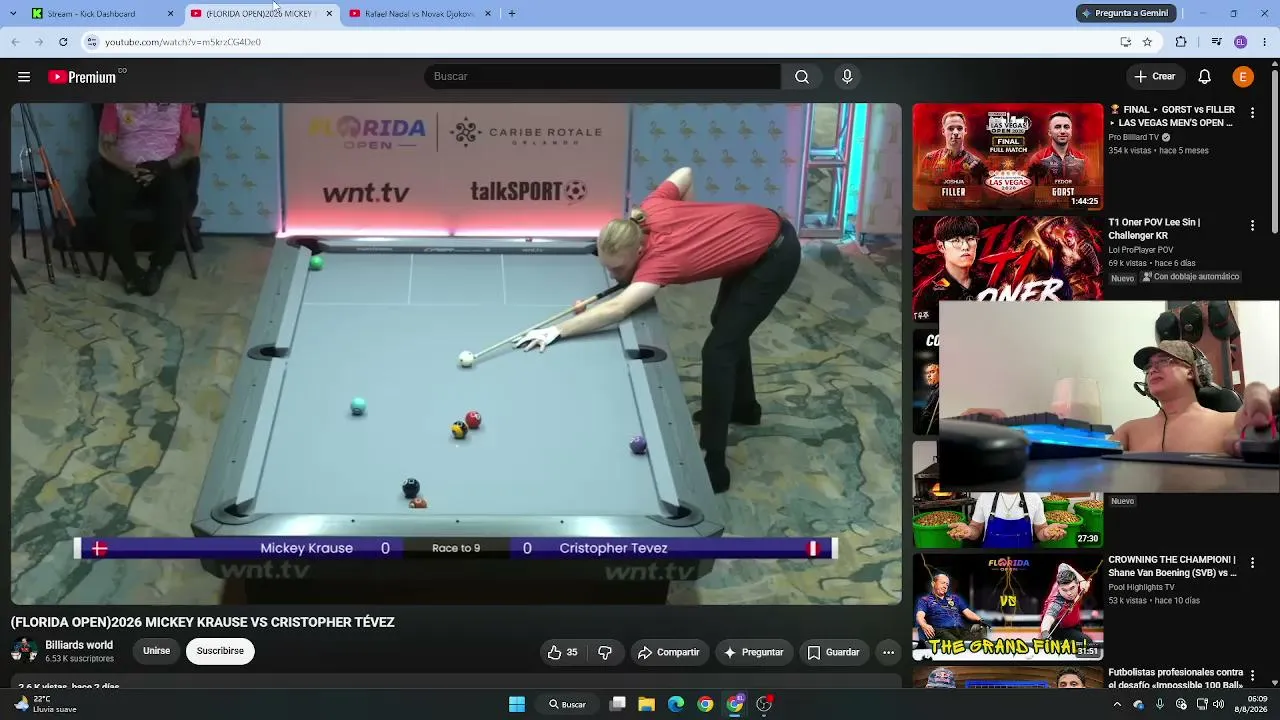Open the Pool Highlights TV channel name

coord(1141,587)
